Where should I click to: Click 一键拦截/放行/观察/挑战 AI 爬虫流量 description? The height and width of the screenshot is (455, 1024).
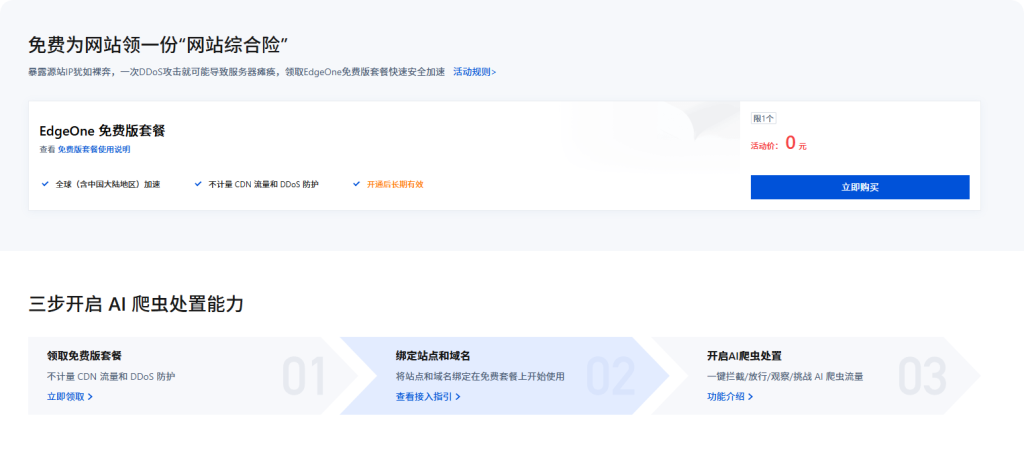[x=785, y=377]
